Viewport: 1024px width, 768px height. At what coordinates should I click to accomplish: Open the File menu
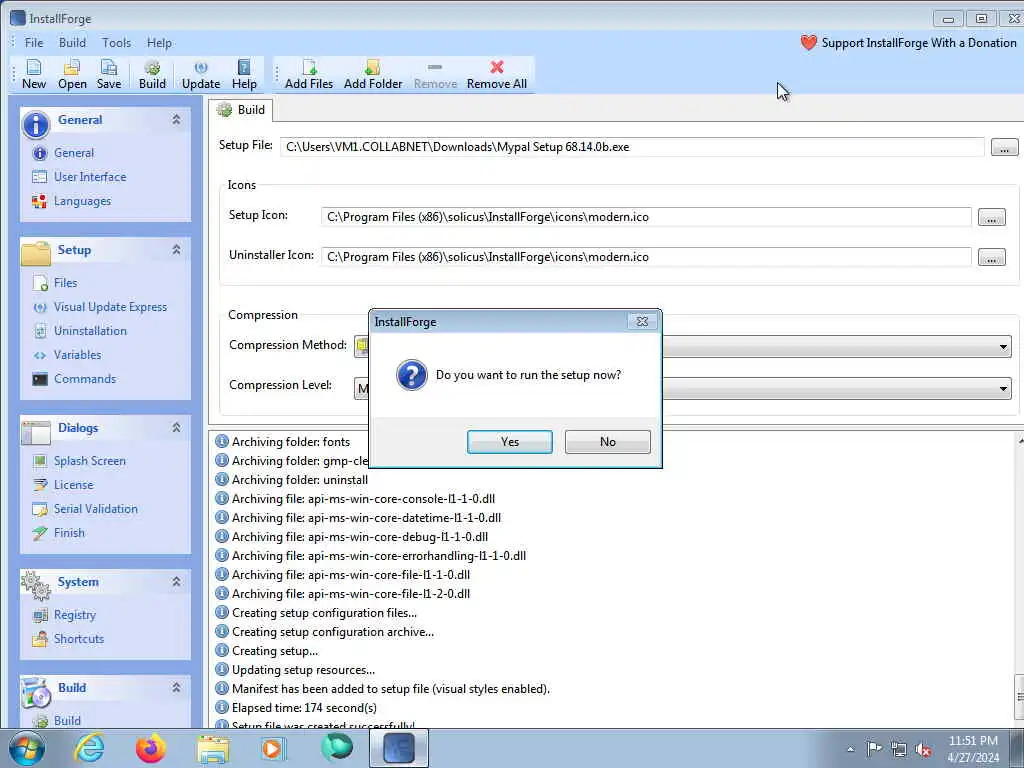tap(34, 43)
